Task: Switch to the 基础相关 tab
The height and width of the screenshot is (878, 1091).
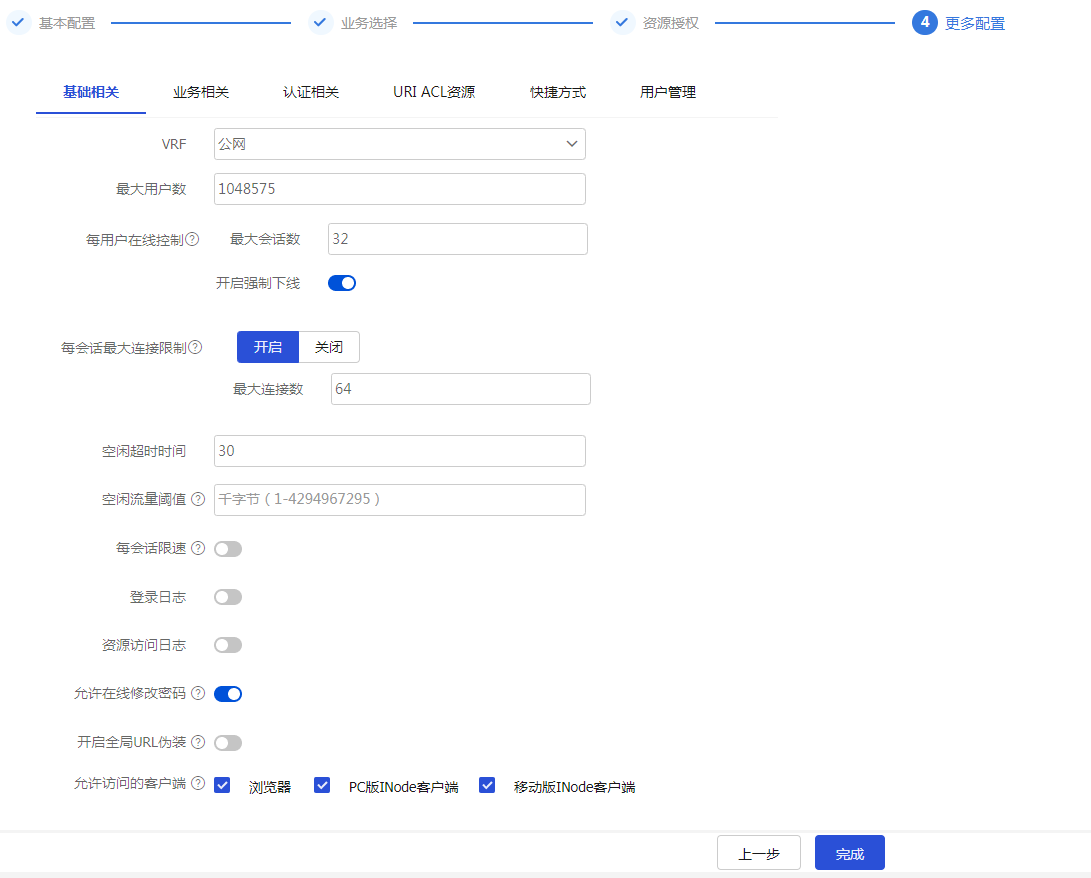Action: coord(91,92)
